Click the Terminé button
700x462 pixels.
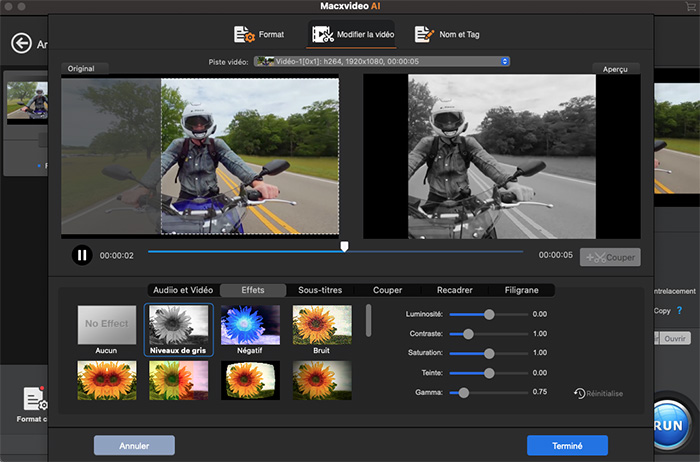567,445
